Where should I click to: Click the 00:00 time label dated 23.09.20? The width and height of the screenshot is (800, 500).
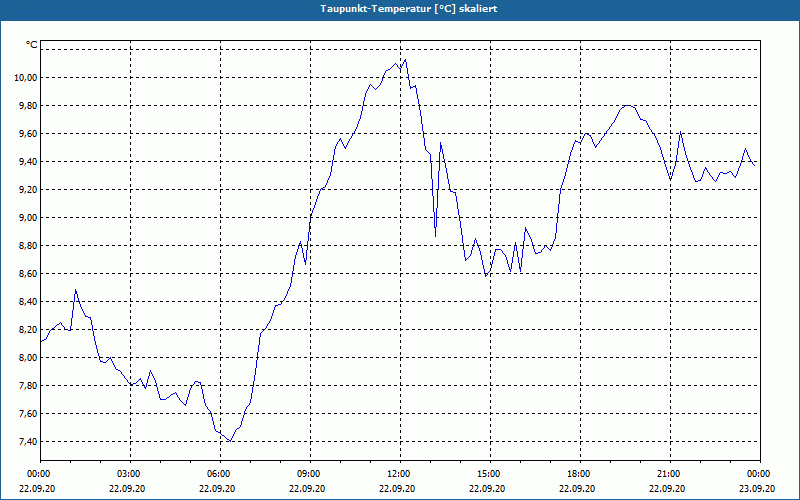pyautogui.click(x=758, y=474)
